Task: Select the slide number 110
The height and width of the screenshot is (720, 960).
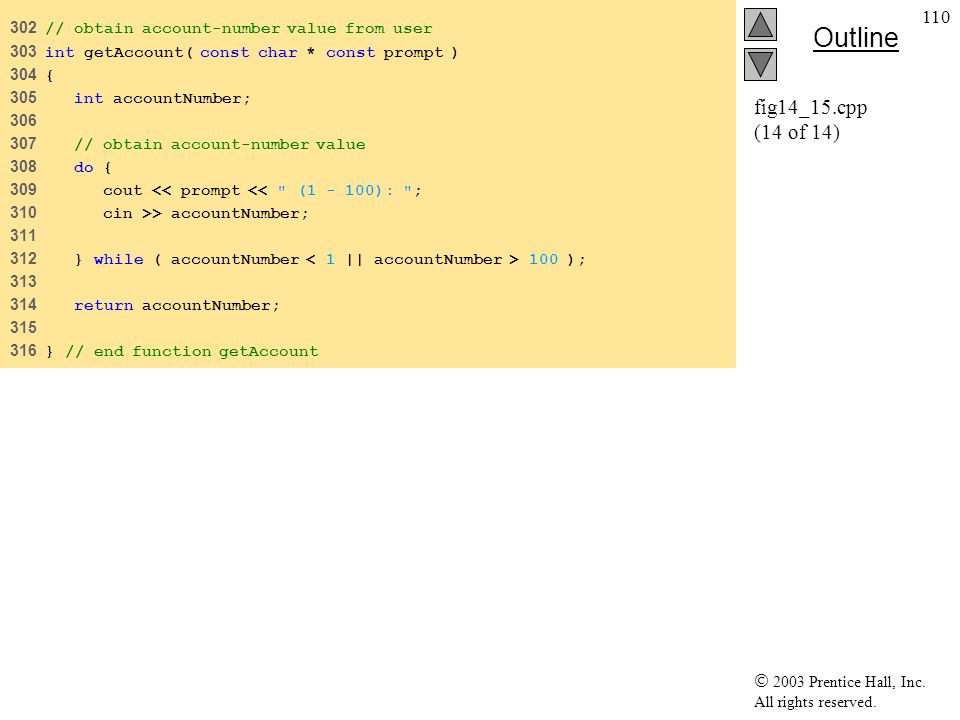Action: pyautogui.click(x=936, y=17)
